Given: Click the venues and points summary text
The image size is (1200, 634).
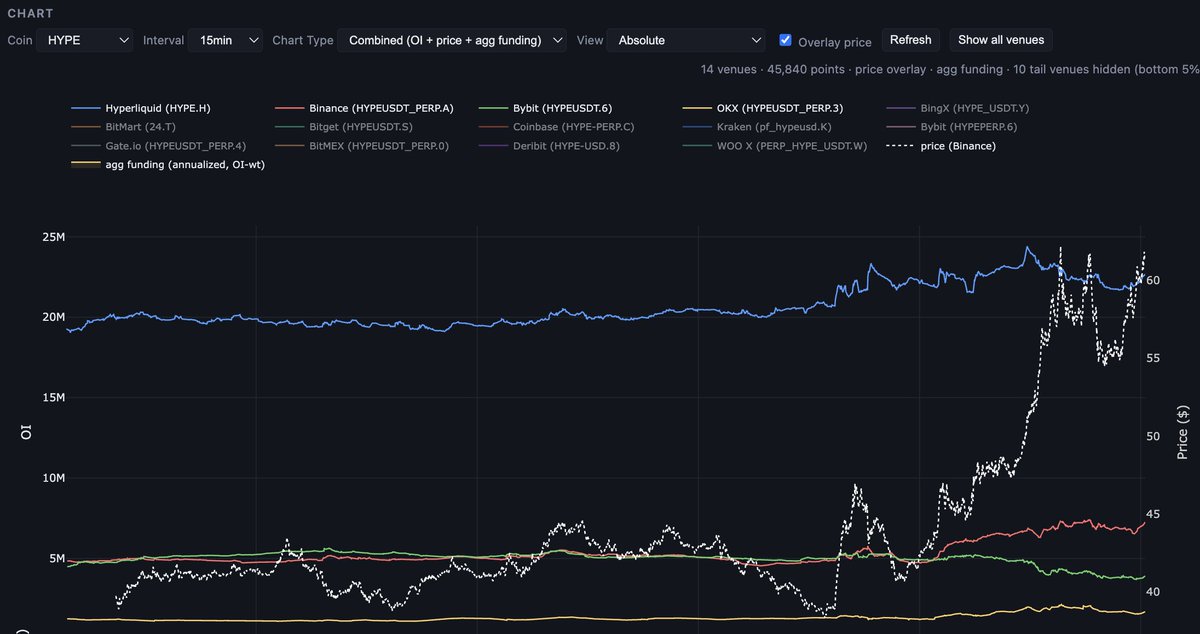Looking at the screenshot, I should tap(951, 70).
